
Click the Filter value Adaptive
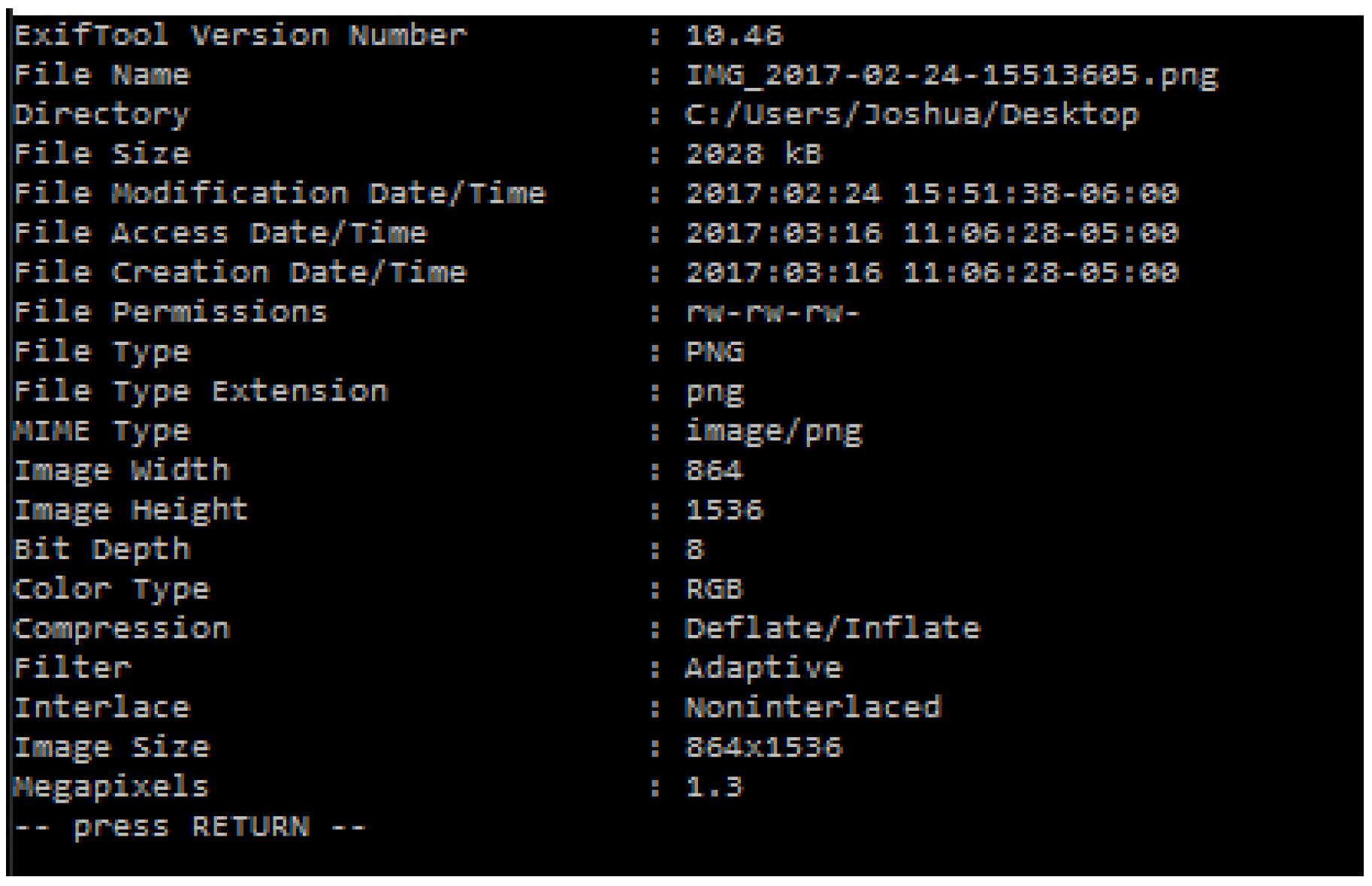(763, 668)
